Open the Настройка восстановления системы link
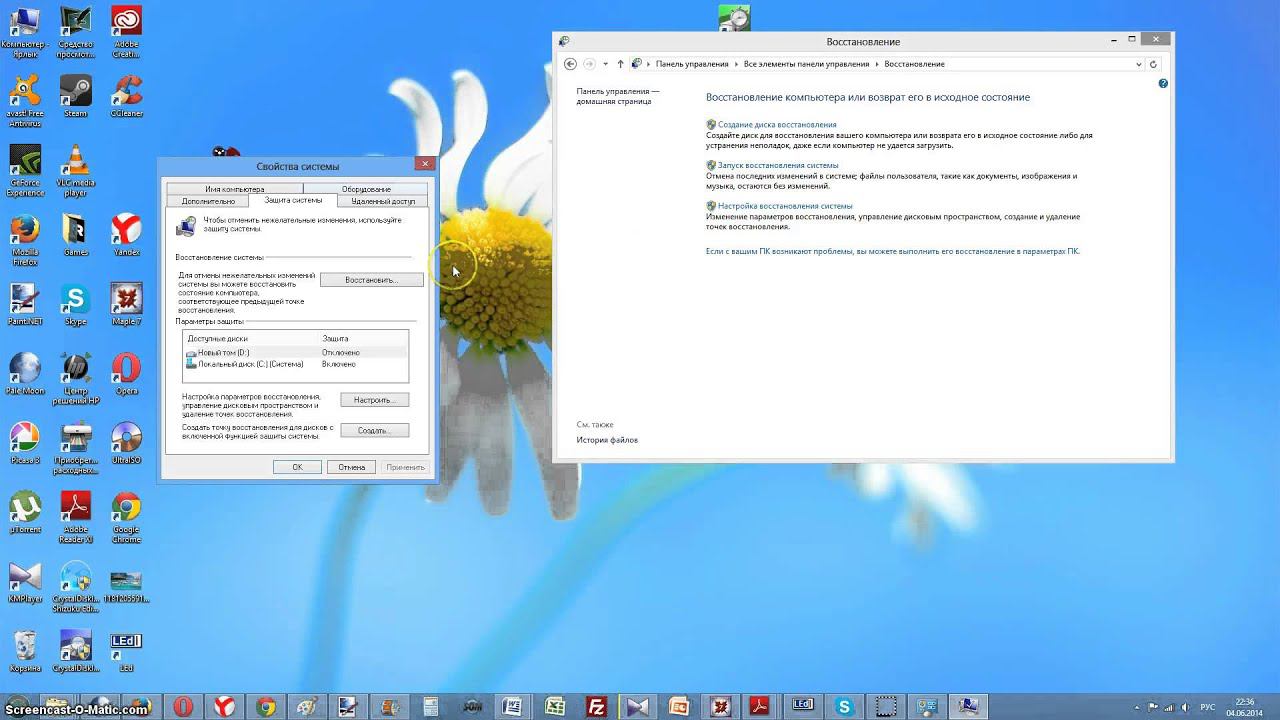This screenshot has width=1280, height=720. pyautogui.click(x=785, y=206)
